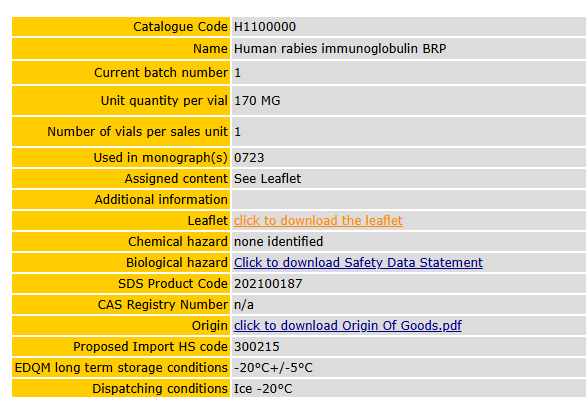Click the 'Chemical hazard' label cell

tap(121, 241)
